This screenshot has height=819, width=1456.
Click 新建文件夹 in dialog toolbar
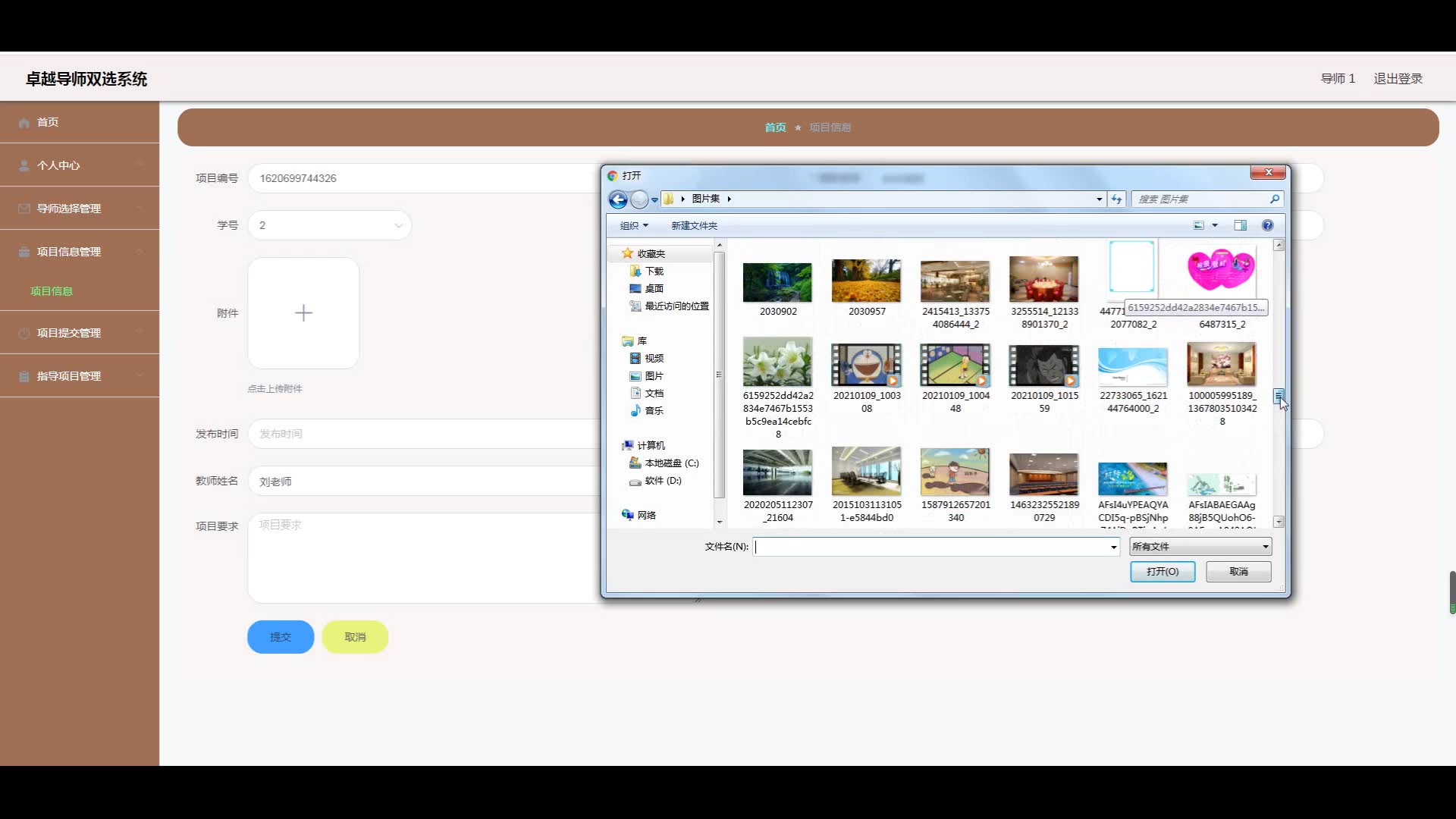coord(694,226)
